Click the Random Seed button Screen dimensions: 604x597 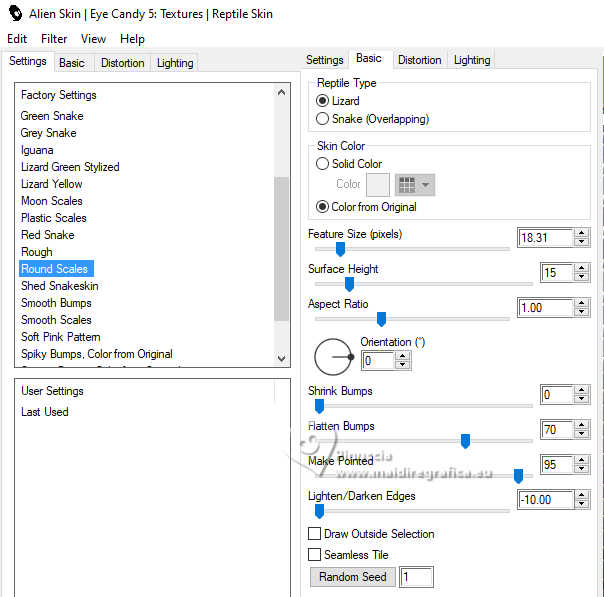coord(352,577)
